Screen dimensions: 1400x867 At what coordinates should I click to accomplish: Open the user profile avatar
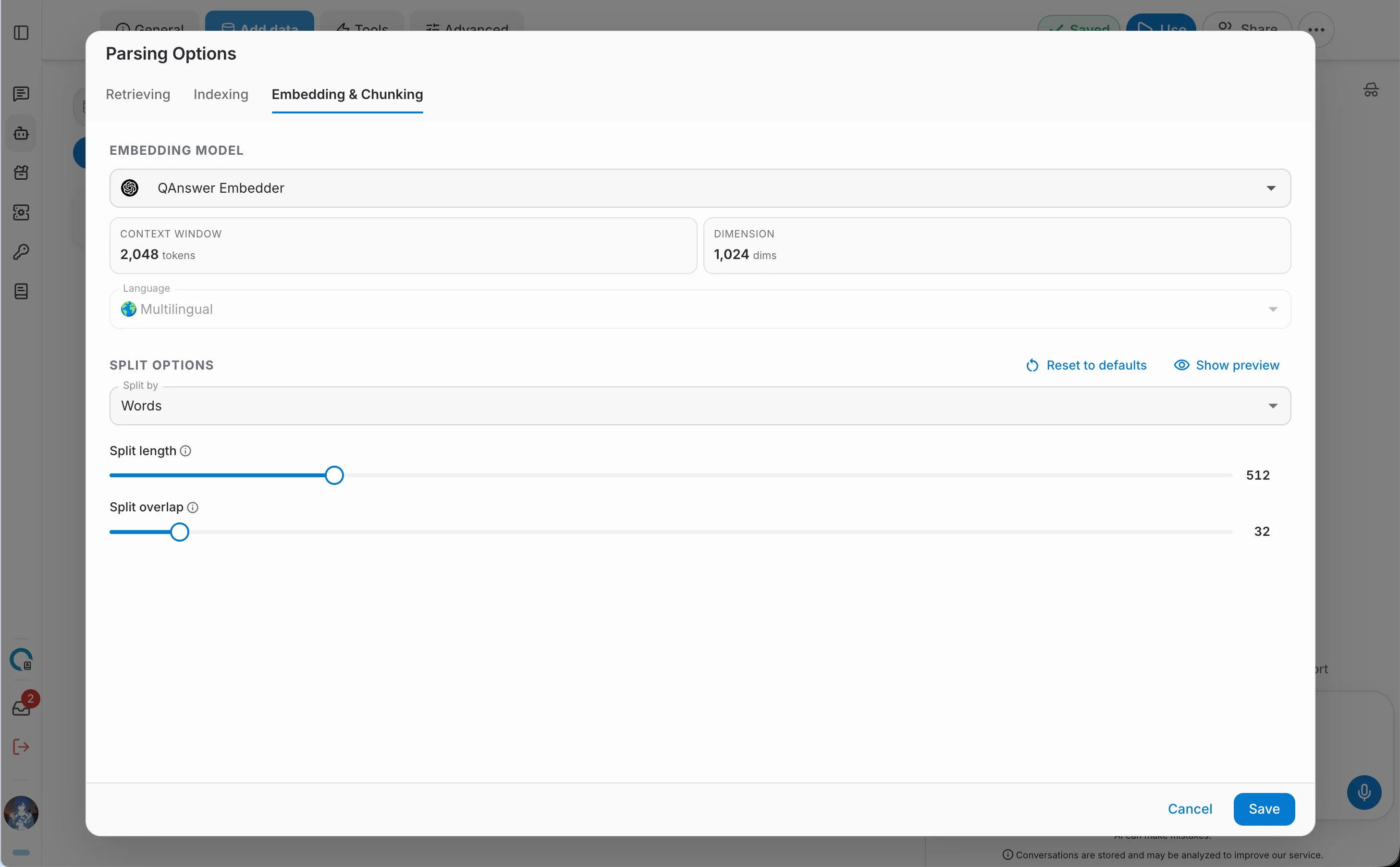coord(21,813)
